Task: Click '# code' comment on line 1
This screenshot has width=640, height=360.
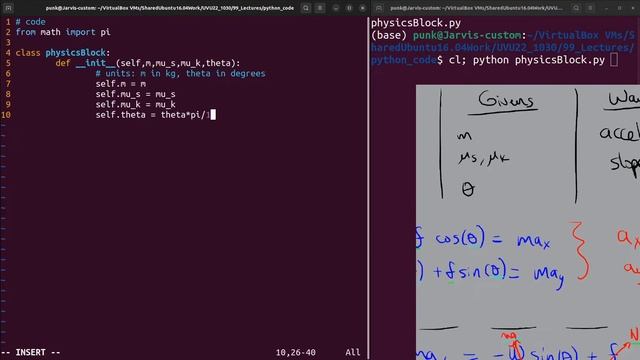Action: tap(31, 22)
